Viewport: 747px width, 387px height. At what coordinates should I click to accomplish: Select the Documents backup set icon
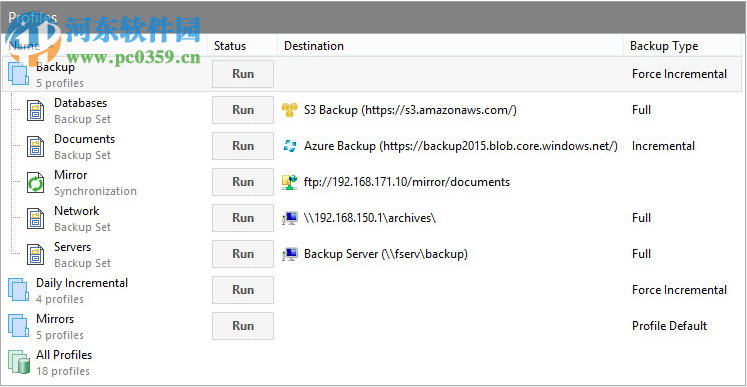click(36, 147)
